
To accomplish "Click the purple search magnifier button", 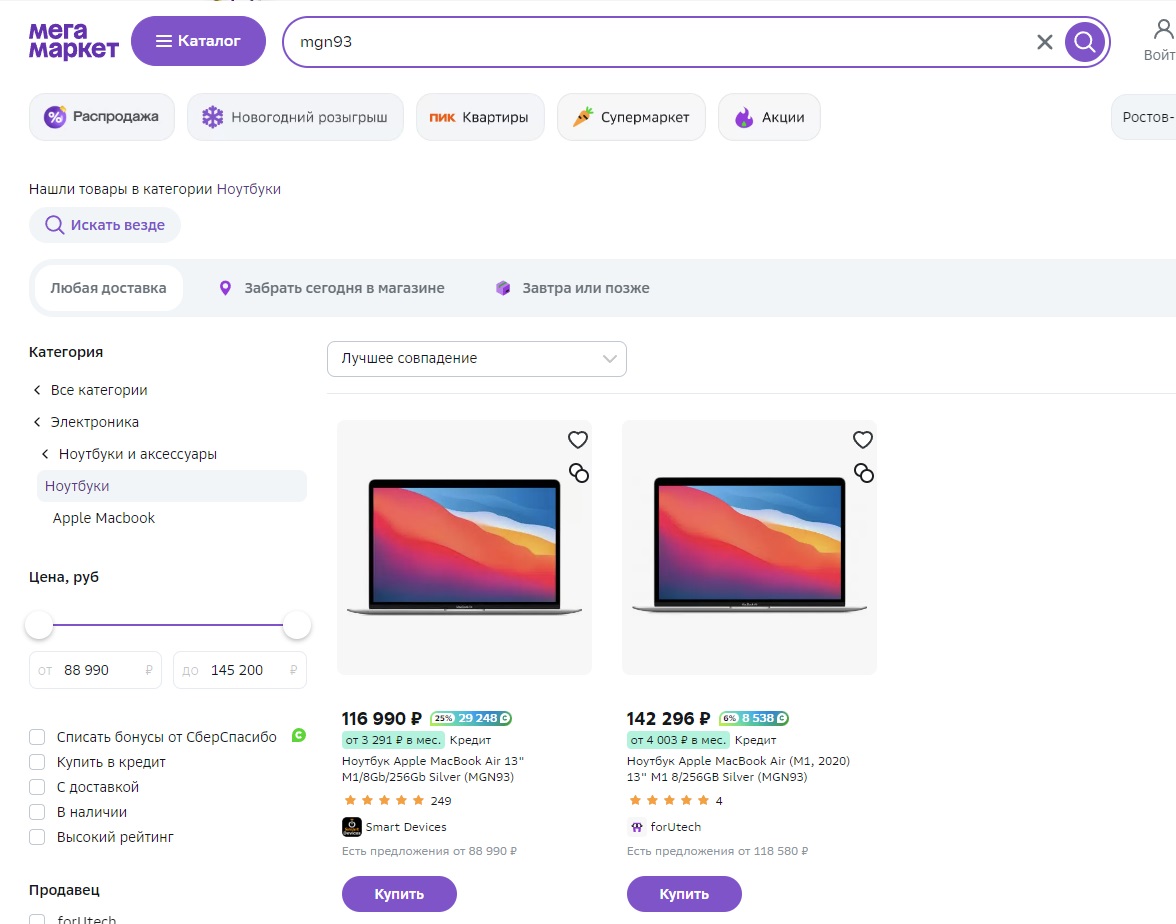I will pyautogui.click(x=1085, y=42).
